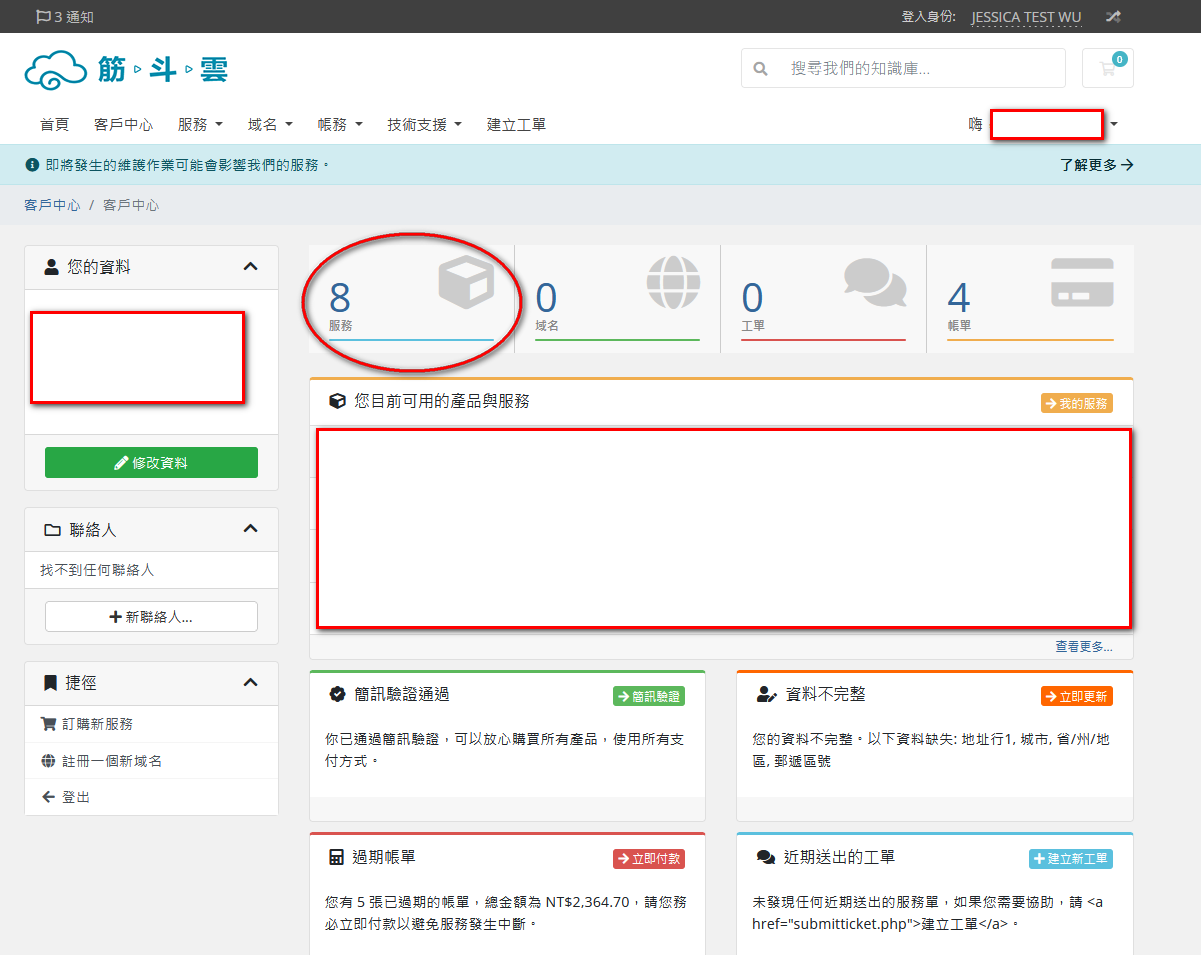
Task: Click 訂購新服務 shortcut link
Action: point(97,724)
